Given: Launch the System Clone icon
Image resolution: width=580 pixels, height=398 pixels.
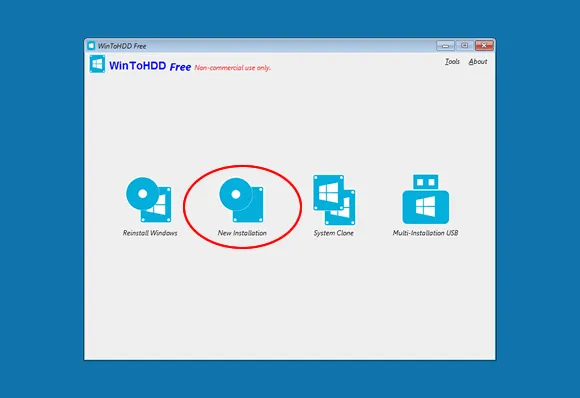Looking at the screenshot, I should click(x=334, y=200).
